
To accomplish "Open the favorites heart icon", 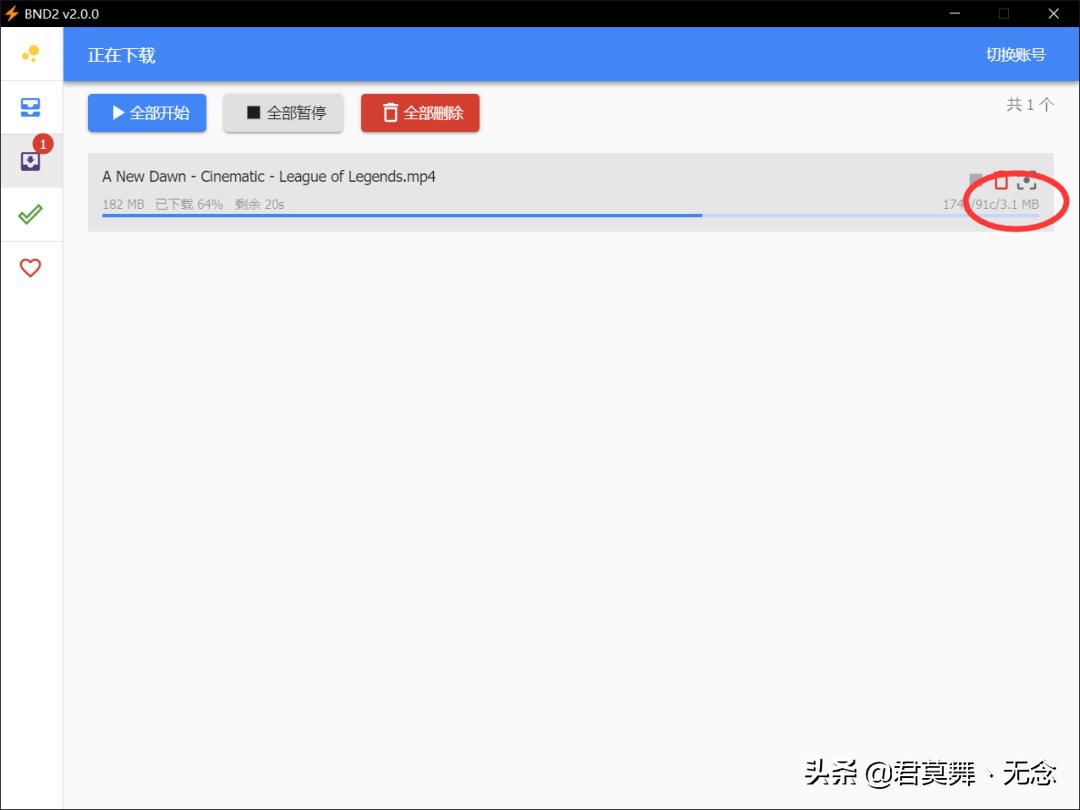I will (x=30, y=267).
